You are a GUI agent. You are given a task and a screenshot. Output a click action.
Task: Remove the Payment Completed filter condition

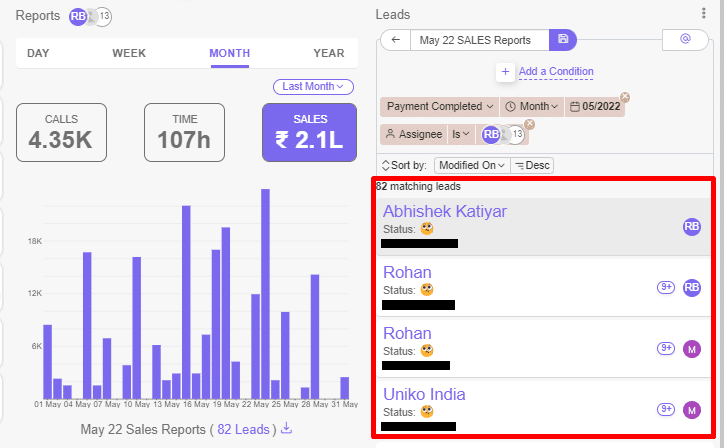(625, 97)
